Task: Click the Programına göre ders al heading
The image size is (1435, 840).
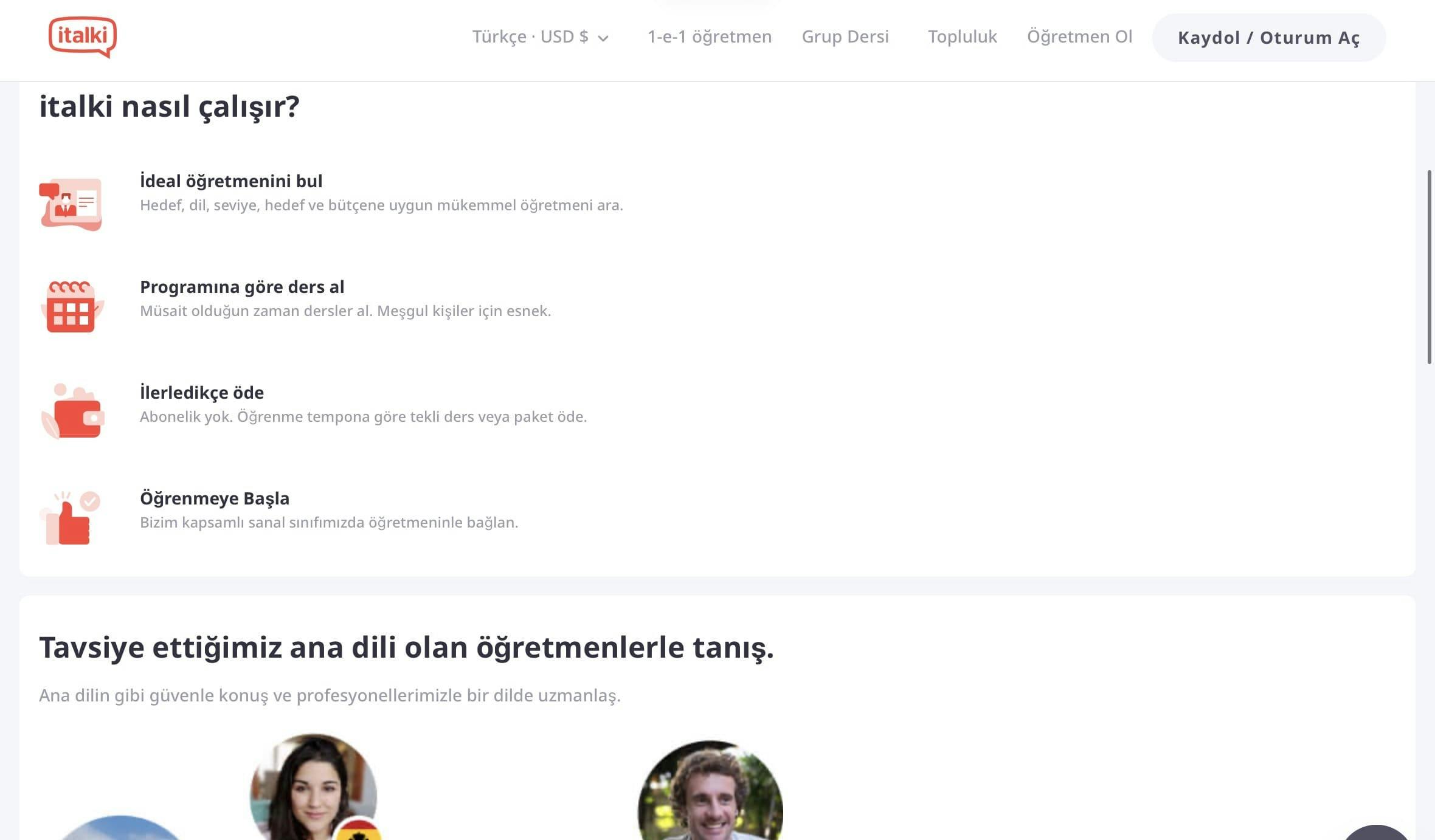Action: pyautogui.click(x=242, y=287)
